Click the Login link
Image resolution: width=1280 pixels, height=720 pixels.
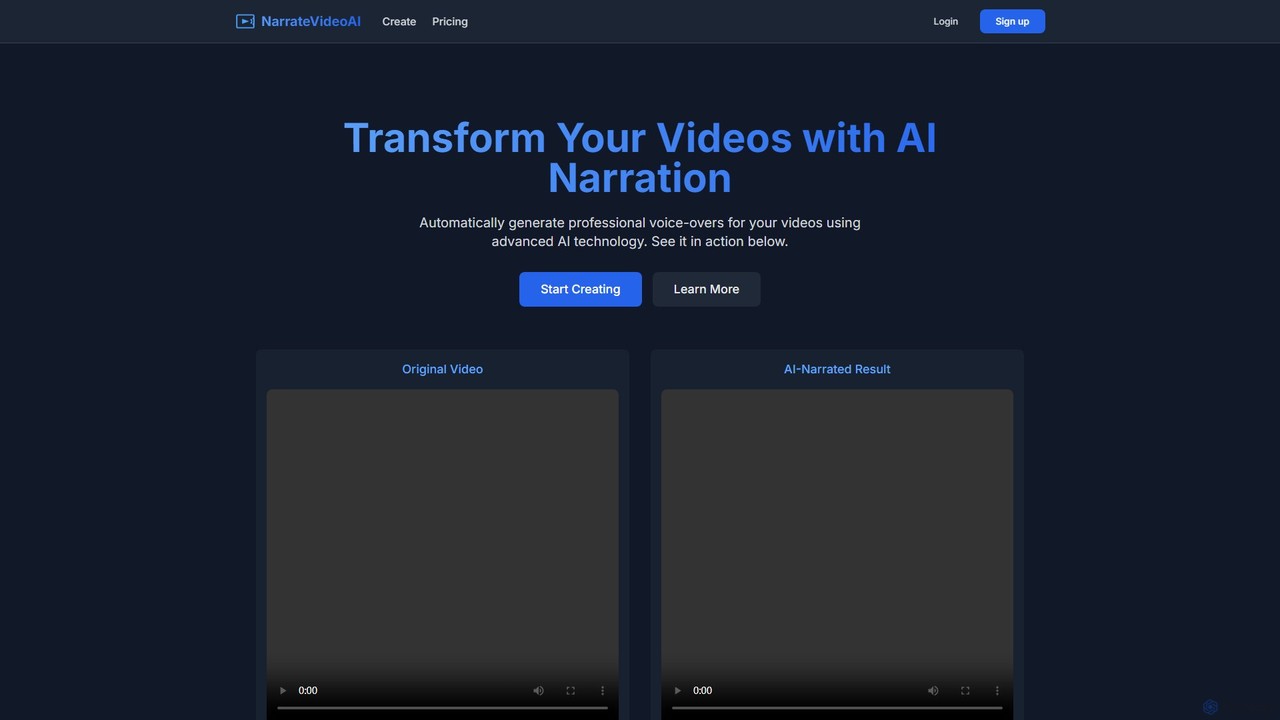pos(946,21)
